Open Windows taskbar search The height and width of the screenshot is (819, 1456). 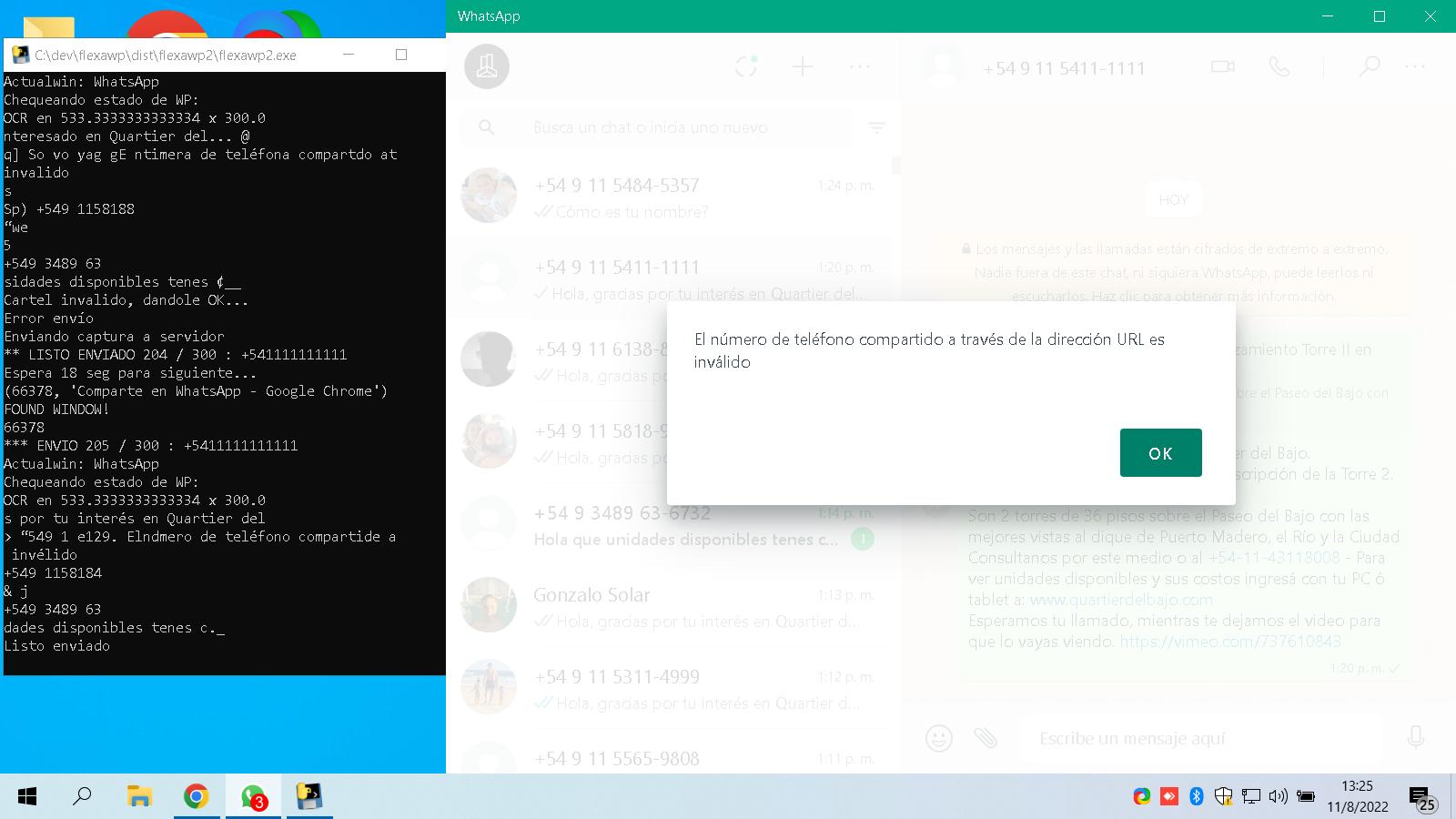click(x=82, y=797)
